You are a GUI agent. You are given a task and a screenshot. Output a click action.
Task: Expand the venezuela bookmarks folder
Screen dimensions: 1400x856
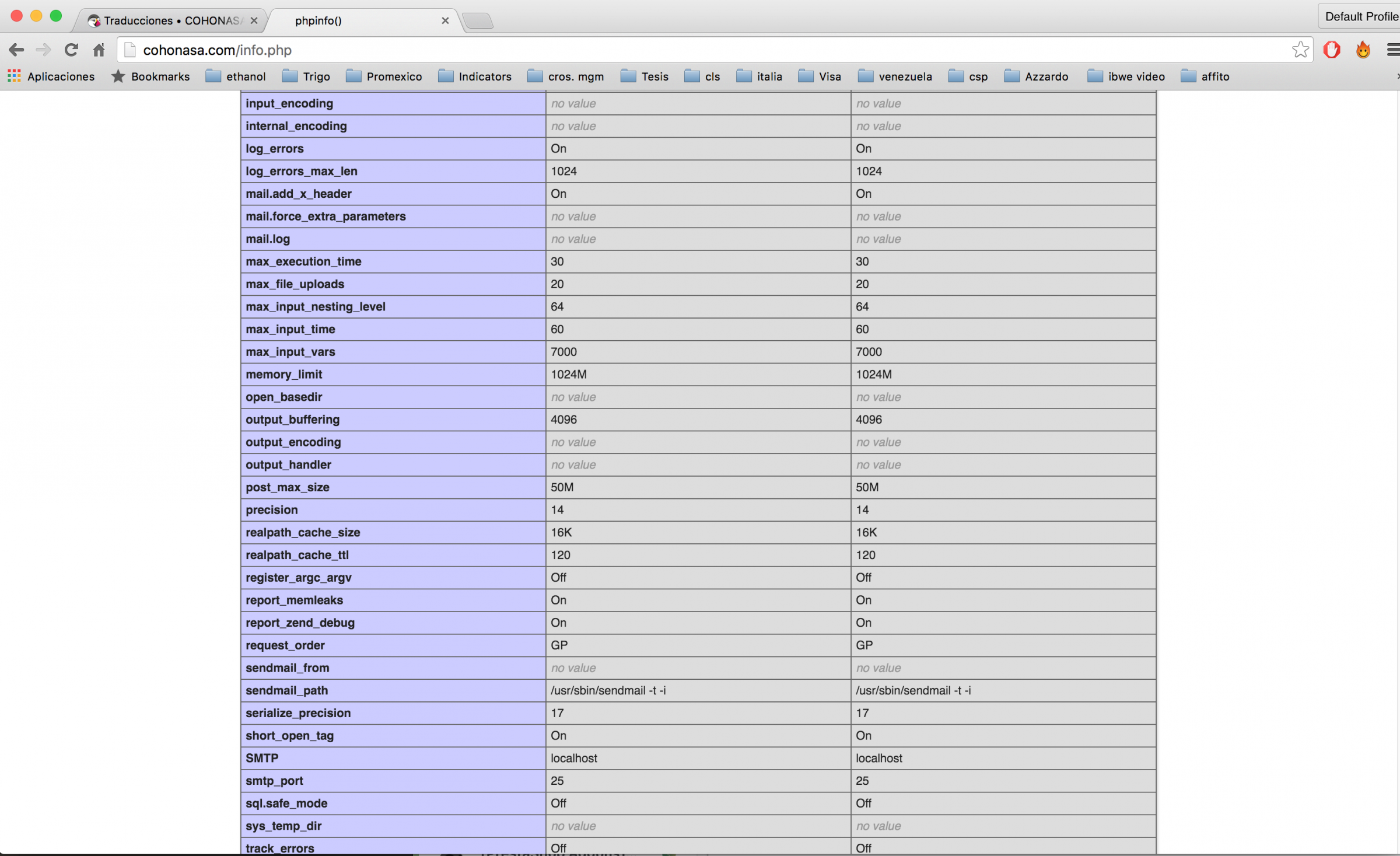point(895,76)
